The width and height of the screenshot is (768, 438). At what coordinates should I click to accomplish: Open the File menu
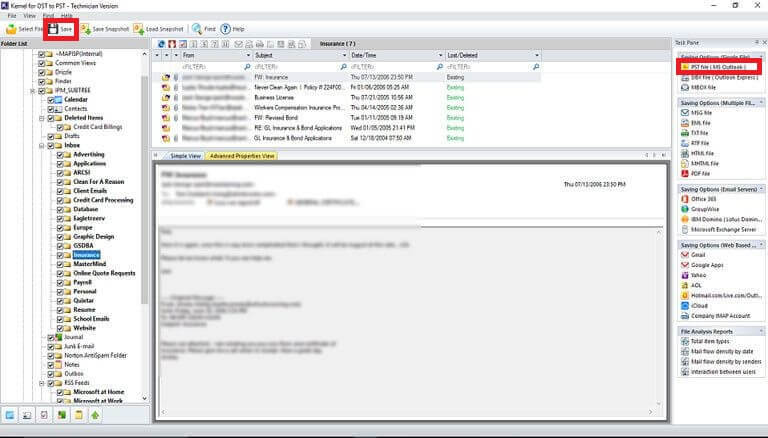tap(12, 16)
